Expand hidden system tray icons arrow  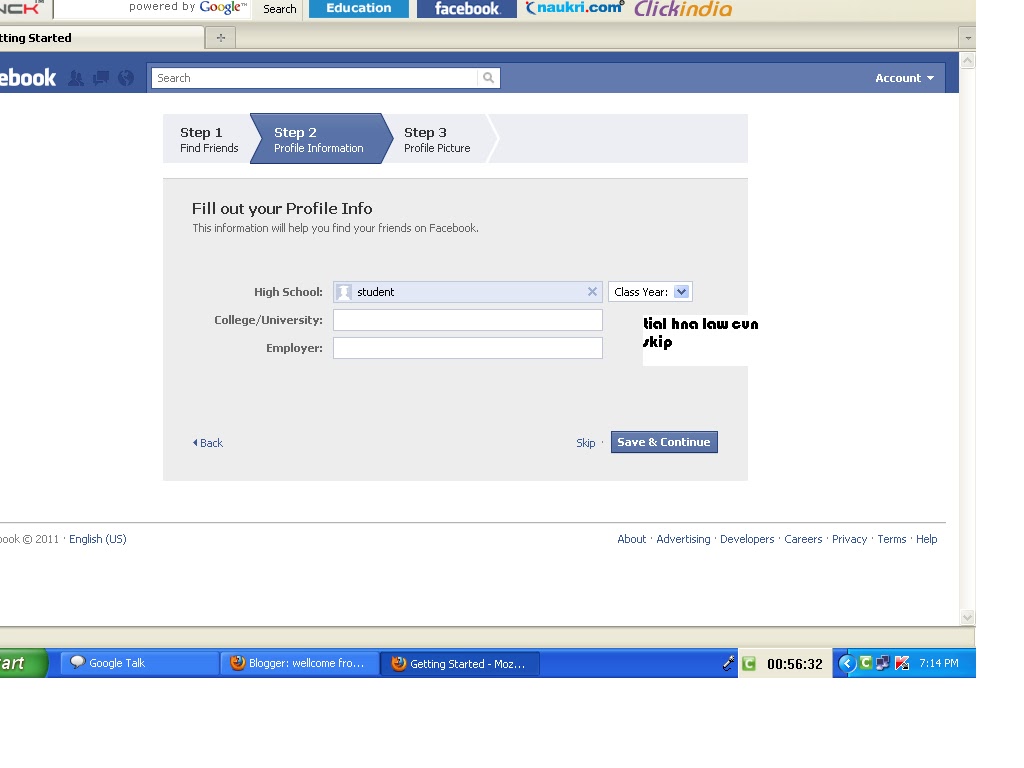click(847, 664)
